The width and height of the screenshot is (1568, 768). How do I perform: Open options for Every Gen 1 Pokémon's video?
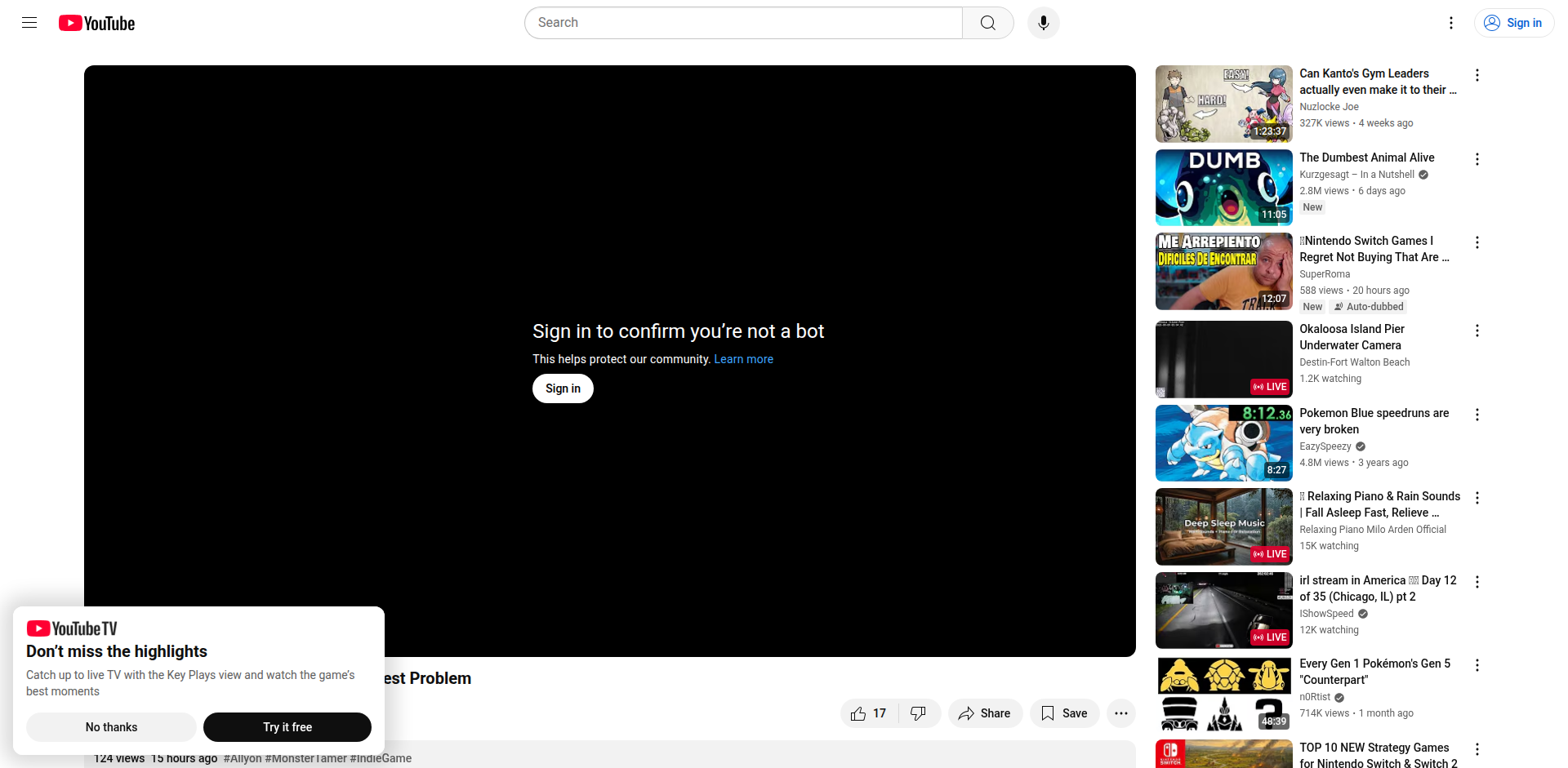1477,665
